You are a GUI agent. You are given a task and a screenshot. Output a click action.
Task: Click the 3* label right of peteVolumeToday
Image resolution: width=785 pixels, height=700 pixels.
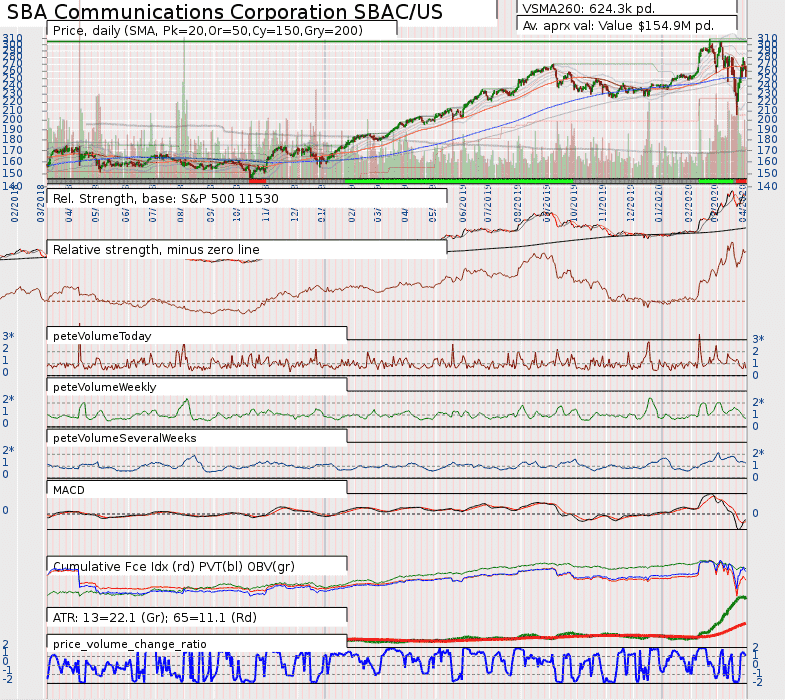pyautogui.click(x=758, y=339)
